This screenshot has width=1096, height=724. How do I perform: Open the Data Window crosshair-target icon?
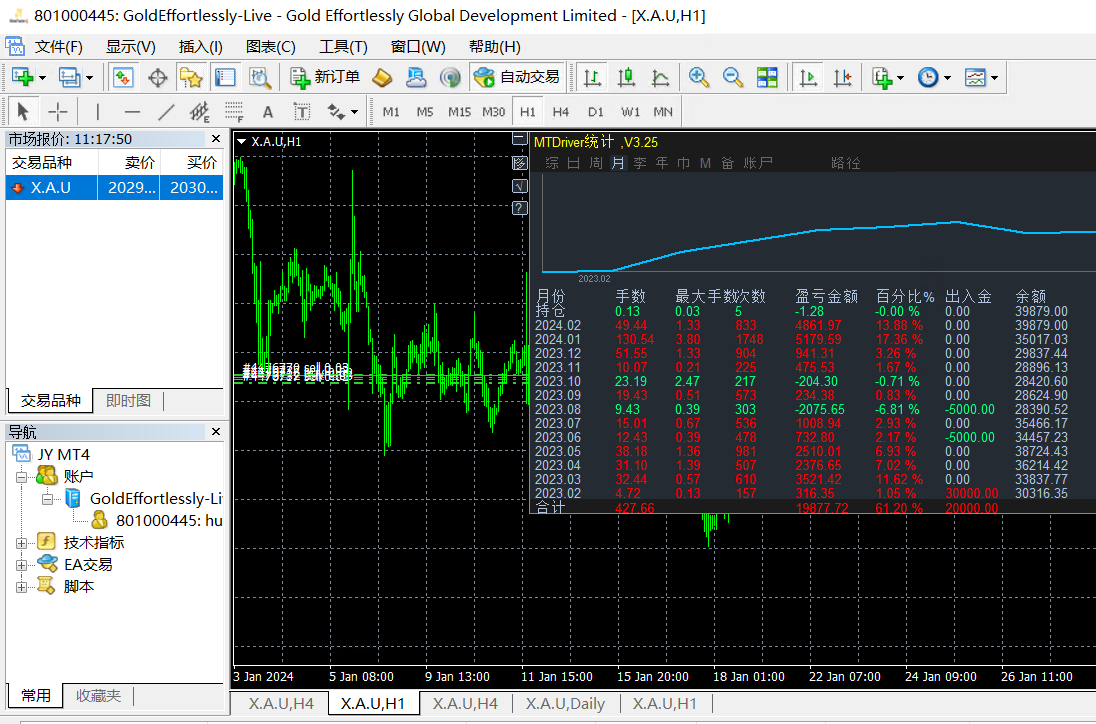158,77
